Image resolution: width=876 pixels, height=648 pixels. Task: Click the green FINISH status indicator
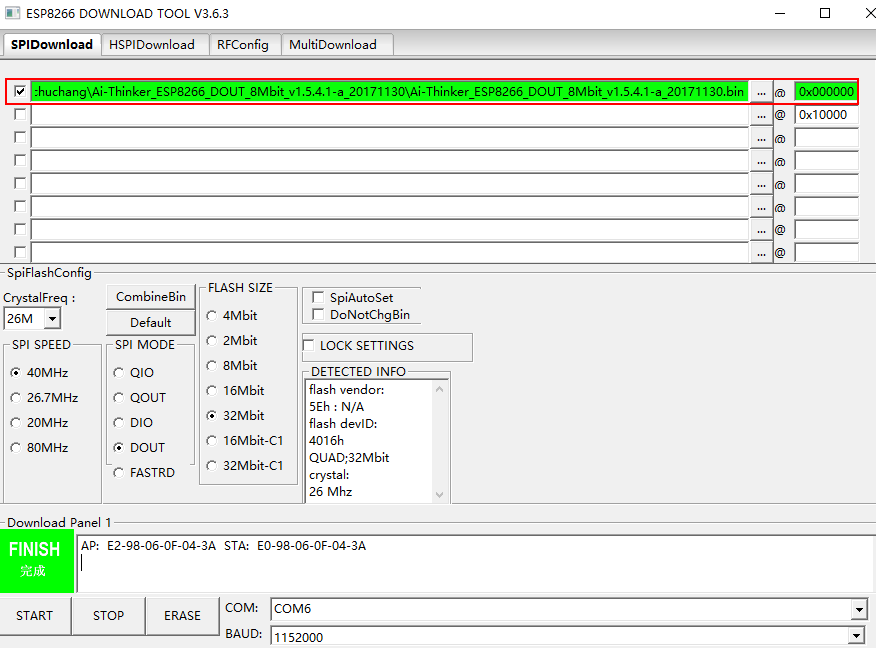pyautogui.click(x=36, y=560)
